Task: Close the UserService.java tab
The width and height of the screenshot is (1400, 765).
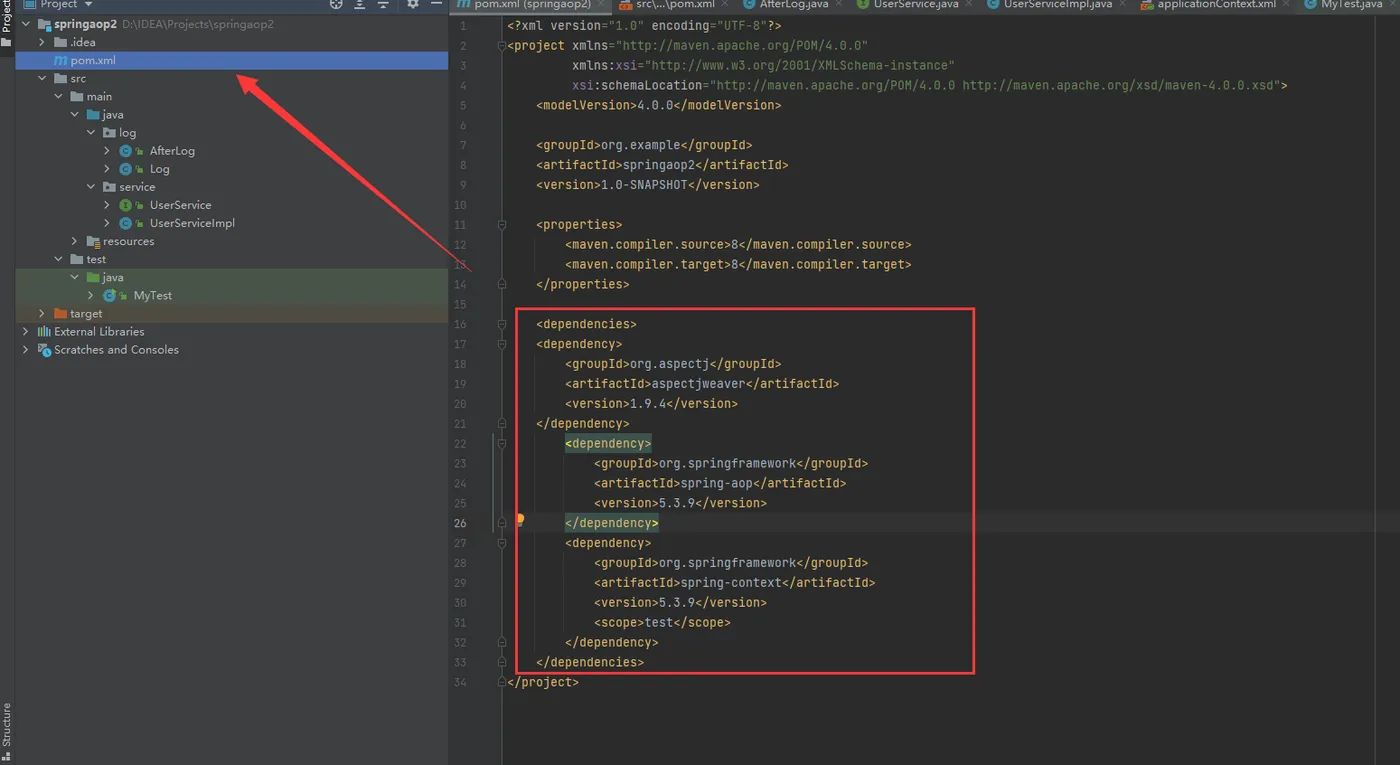Action: (x=970, y=4)
